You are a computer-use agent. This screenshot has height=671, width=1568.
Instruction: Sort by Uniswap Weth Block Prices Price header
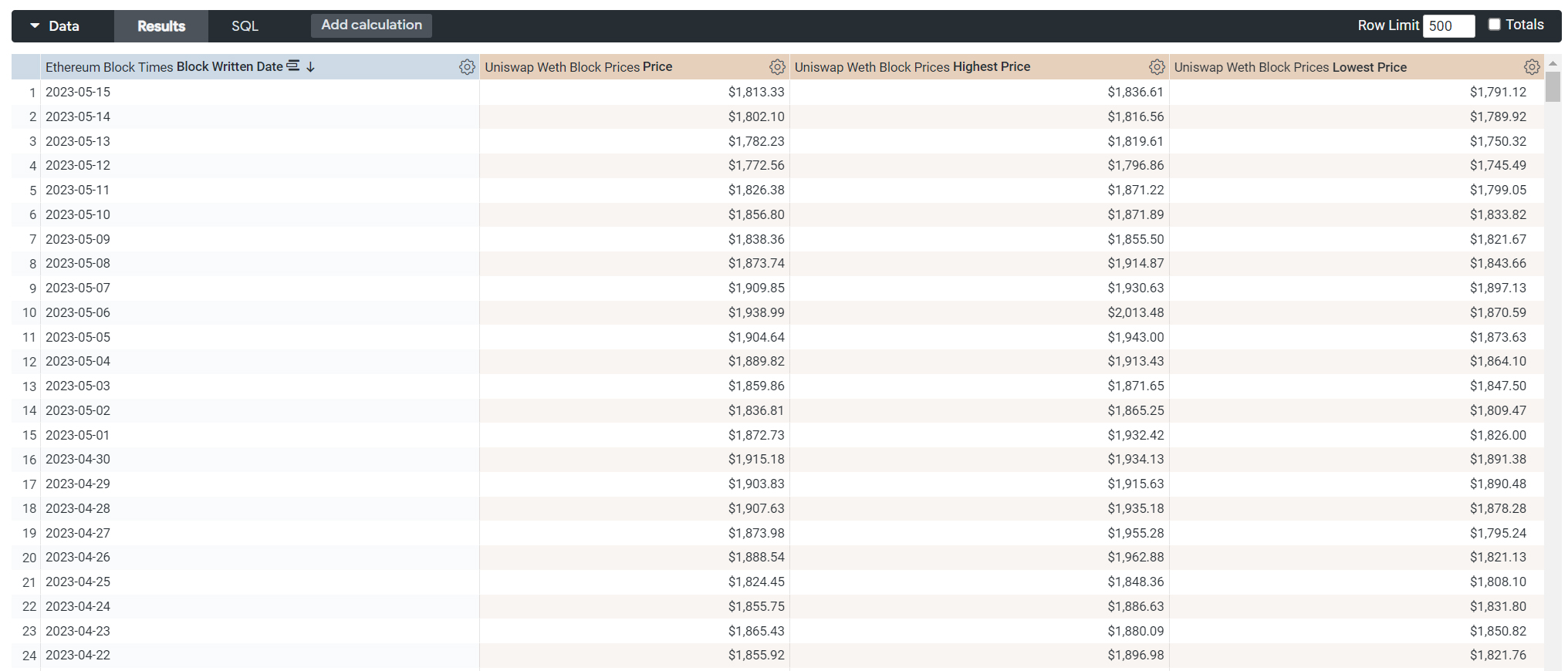coord(579,67)
